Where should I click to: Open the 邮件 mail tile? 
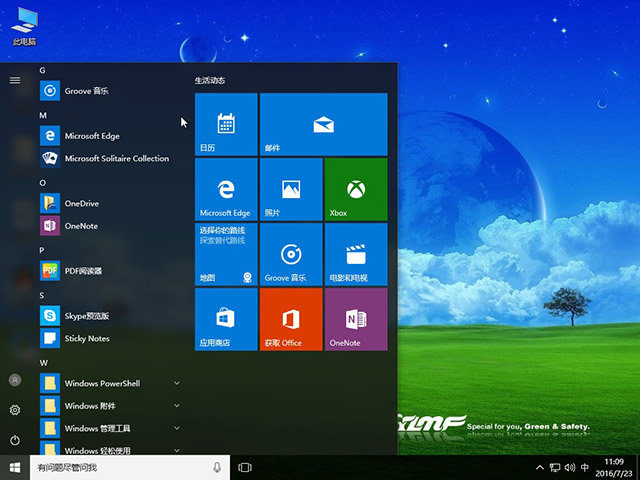coord(322,124)
